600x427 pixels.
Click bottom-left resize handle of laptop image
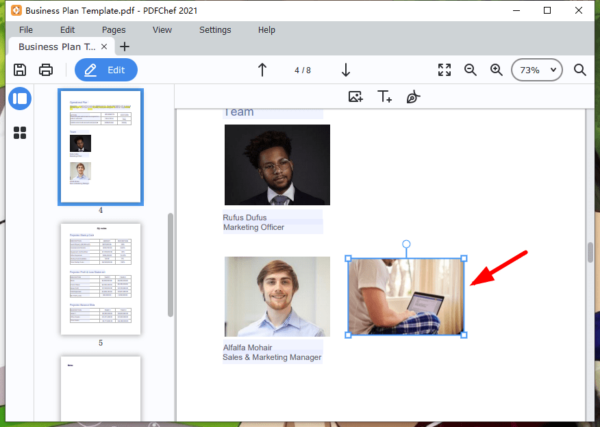click(348, 335)
